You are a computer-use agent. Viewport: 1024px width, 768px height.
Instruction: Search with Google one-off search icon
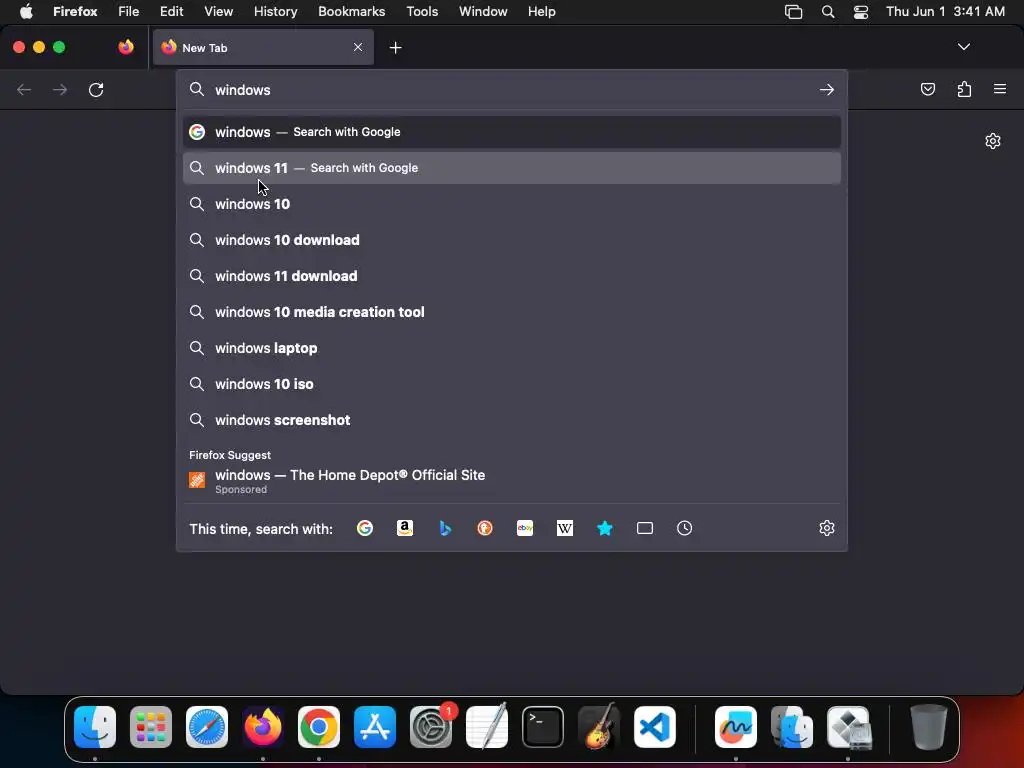[x=364, y=528]
